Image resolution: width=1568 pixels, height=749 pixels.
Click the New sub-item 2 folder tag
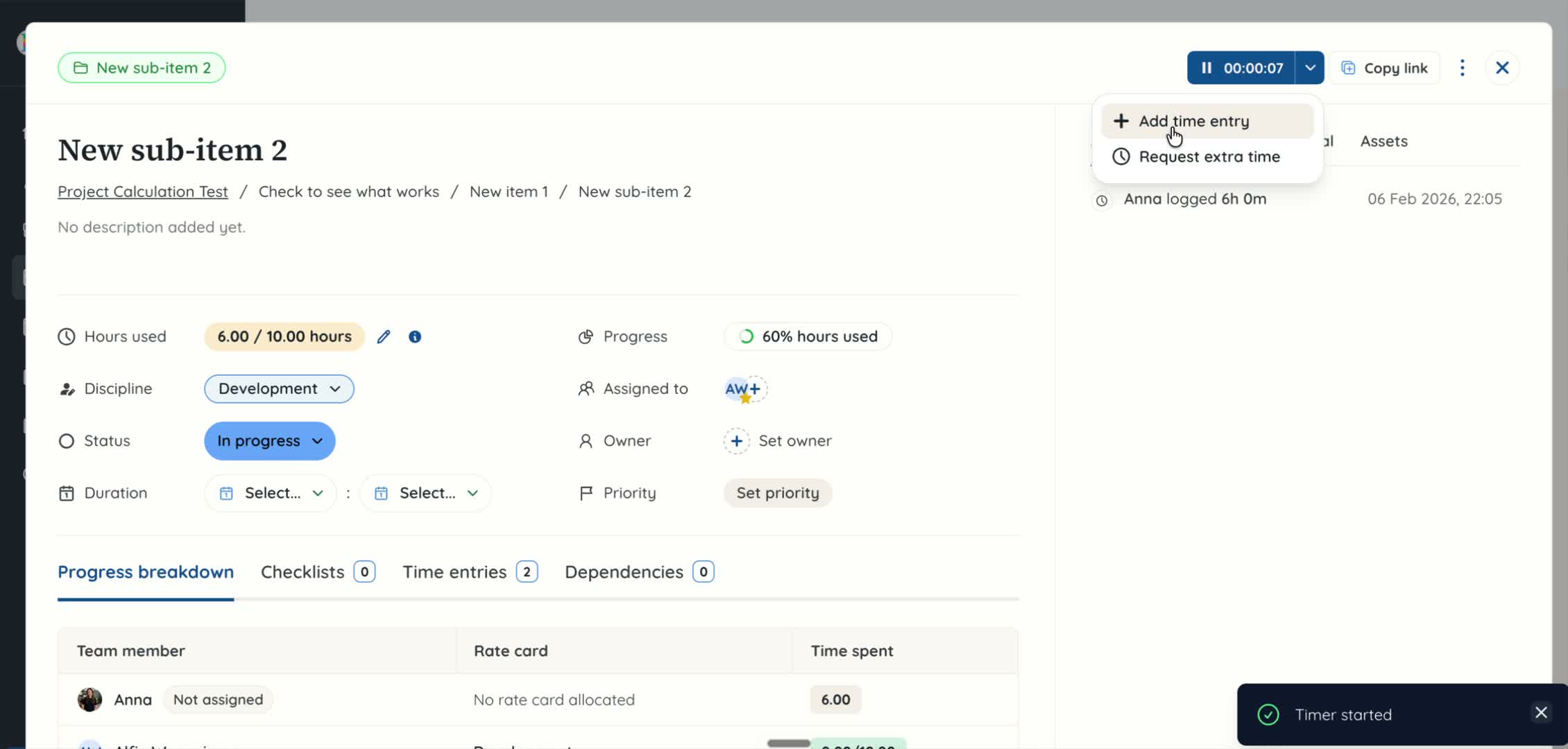tap(142, 68)
